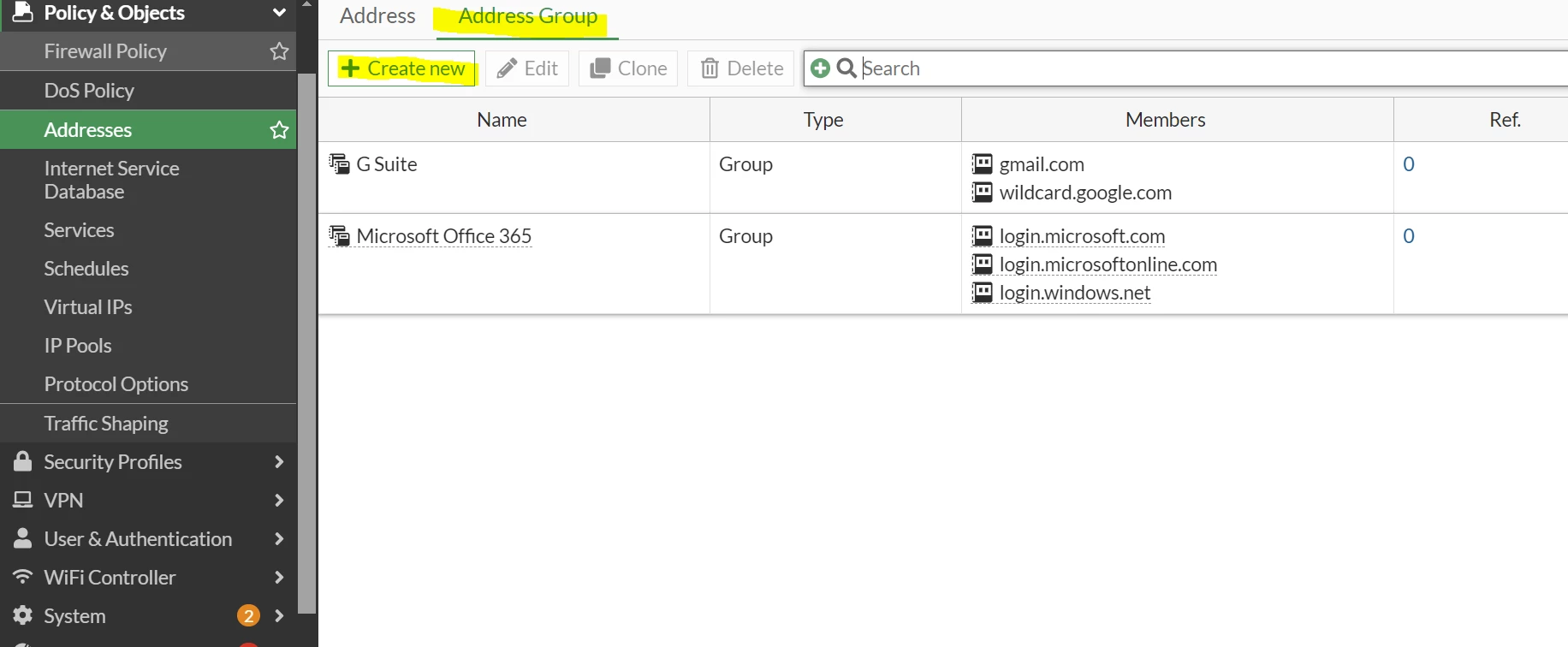The image size is (1568, 647).
Task: Click the login.microsoftonline.com address icon
Action: pos(983,264)
